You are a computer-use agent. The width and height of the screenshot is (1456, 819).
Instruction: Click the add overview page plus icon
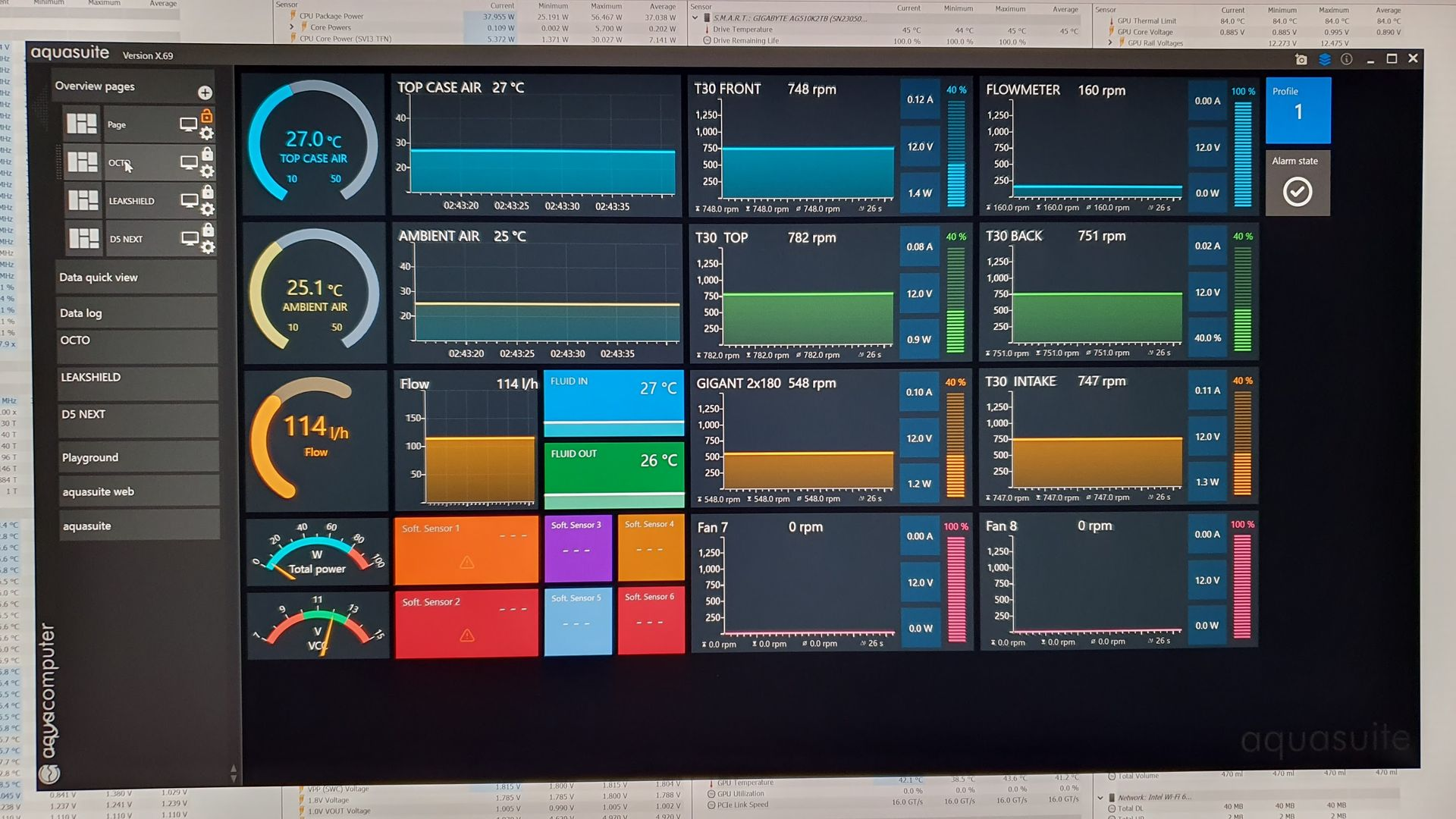[205, 93]
